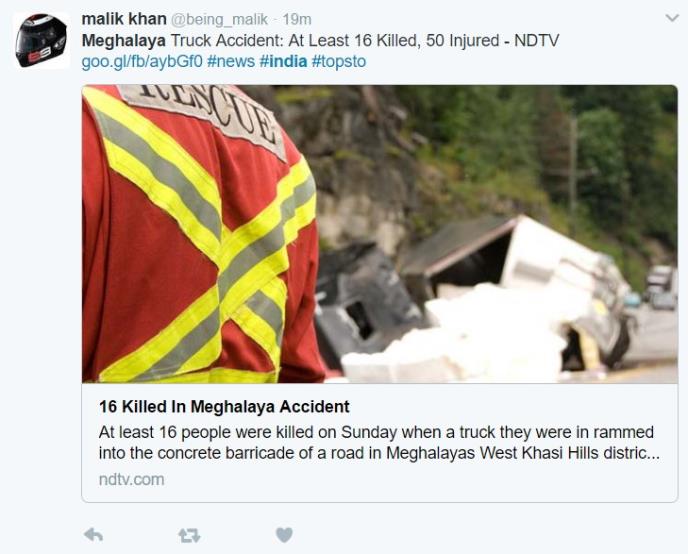The width and height of the screenshot is (688, 554).
Task: Open the #india hashtag
Action: point(283,61)
